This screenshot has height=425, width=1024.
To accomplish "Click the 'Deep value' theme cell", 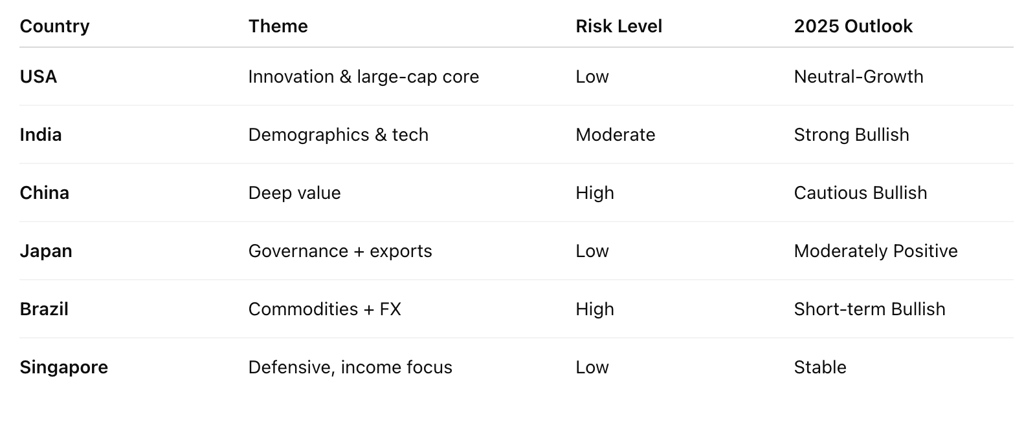I will (x=294, y=193).
